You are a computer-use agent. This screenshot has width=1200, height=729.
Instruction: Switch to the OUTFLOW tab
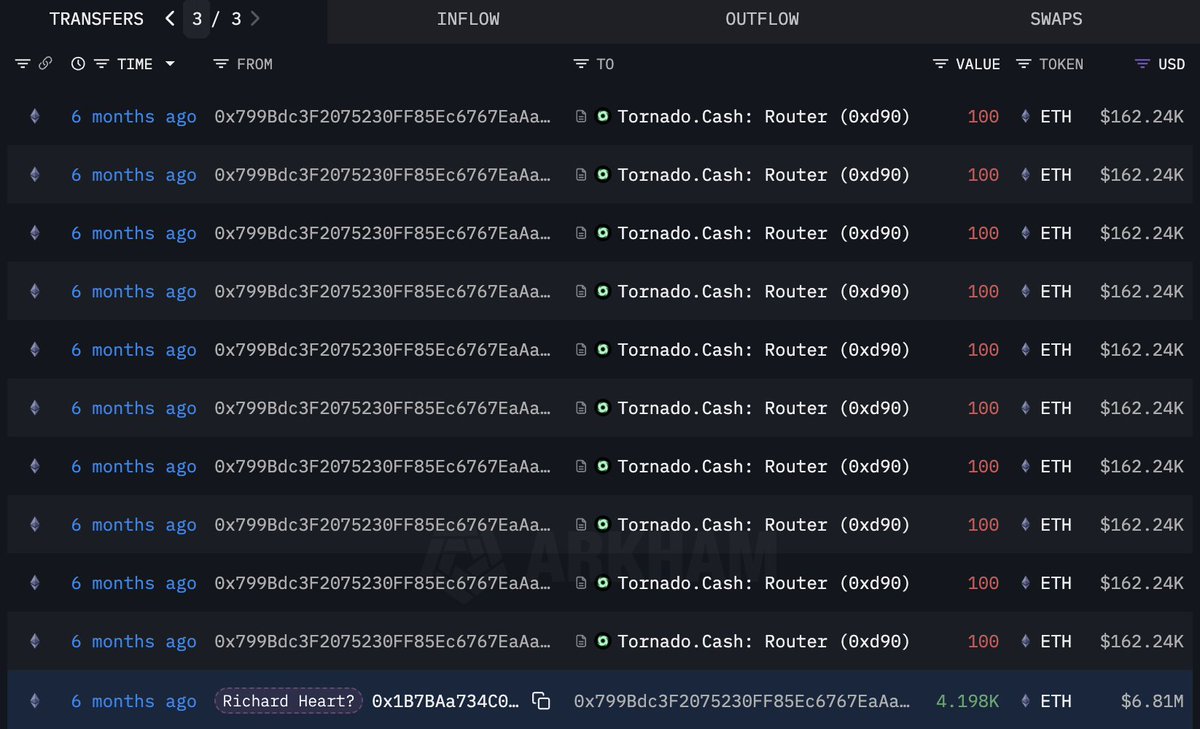point(762,19)
